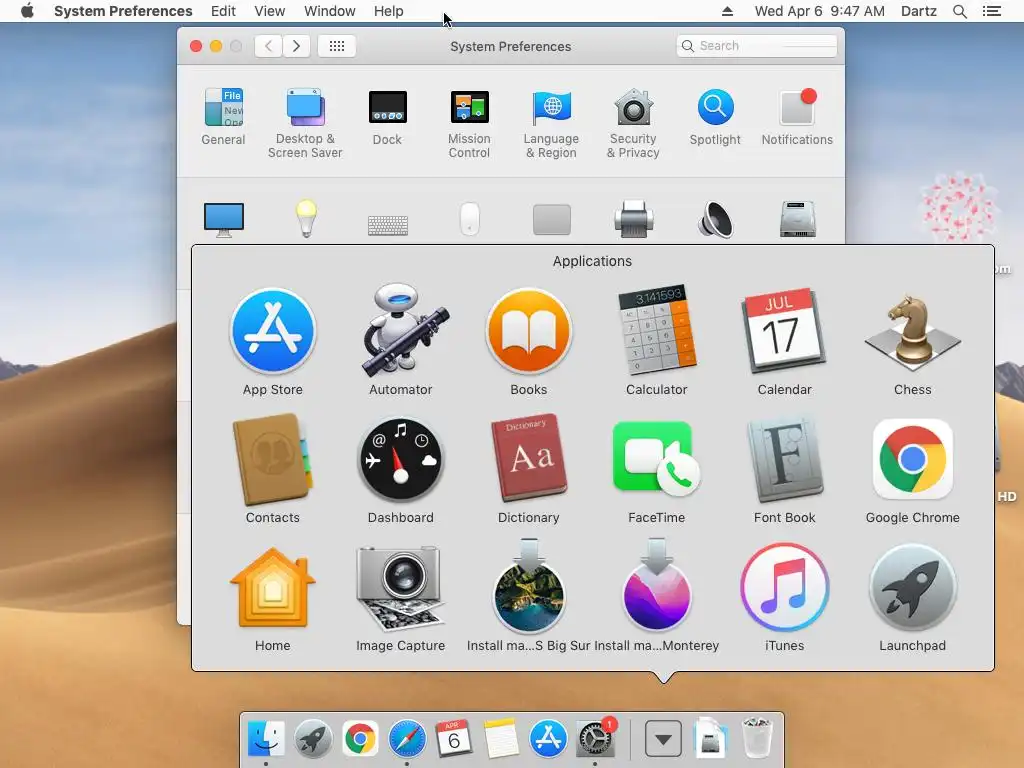This screenshot has height=768, width=1024.
Task: Open the Install macOS Monterey installer
Action: [657, 586]
